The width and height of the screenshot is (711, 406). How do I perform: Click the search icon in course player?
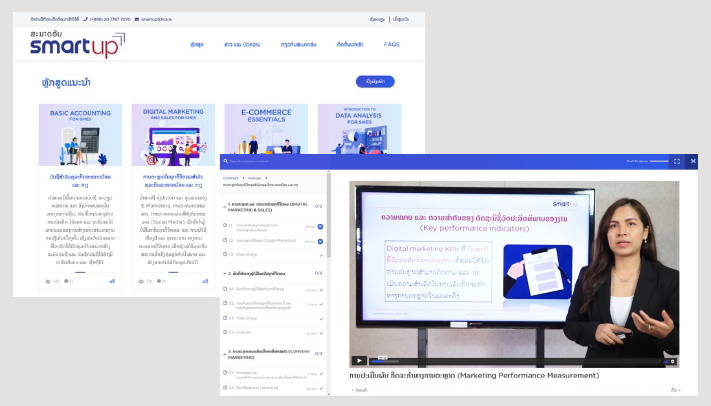[x=226, y=161]
